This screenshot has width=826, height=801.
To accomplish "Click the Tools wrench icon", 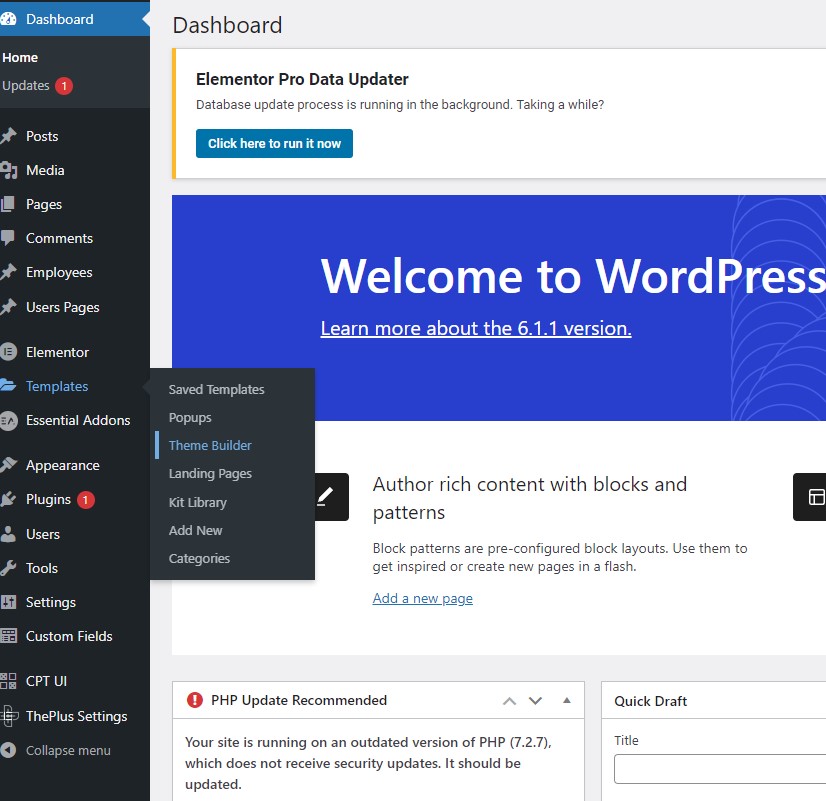I will (8, 568).
